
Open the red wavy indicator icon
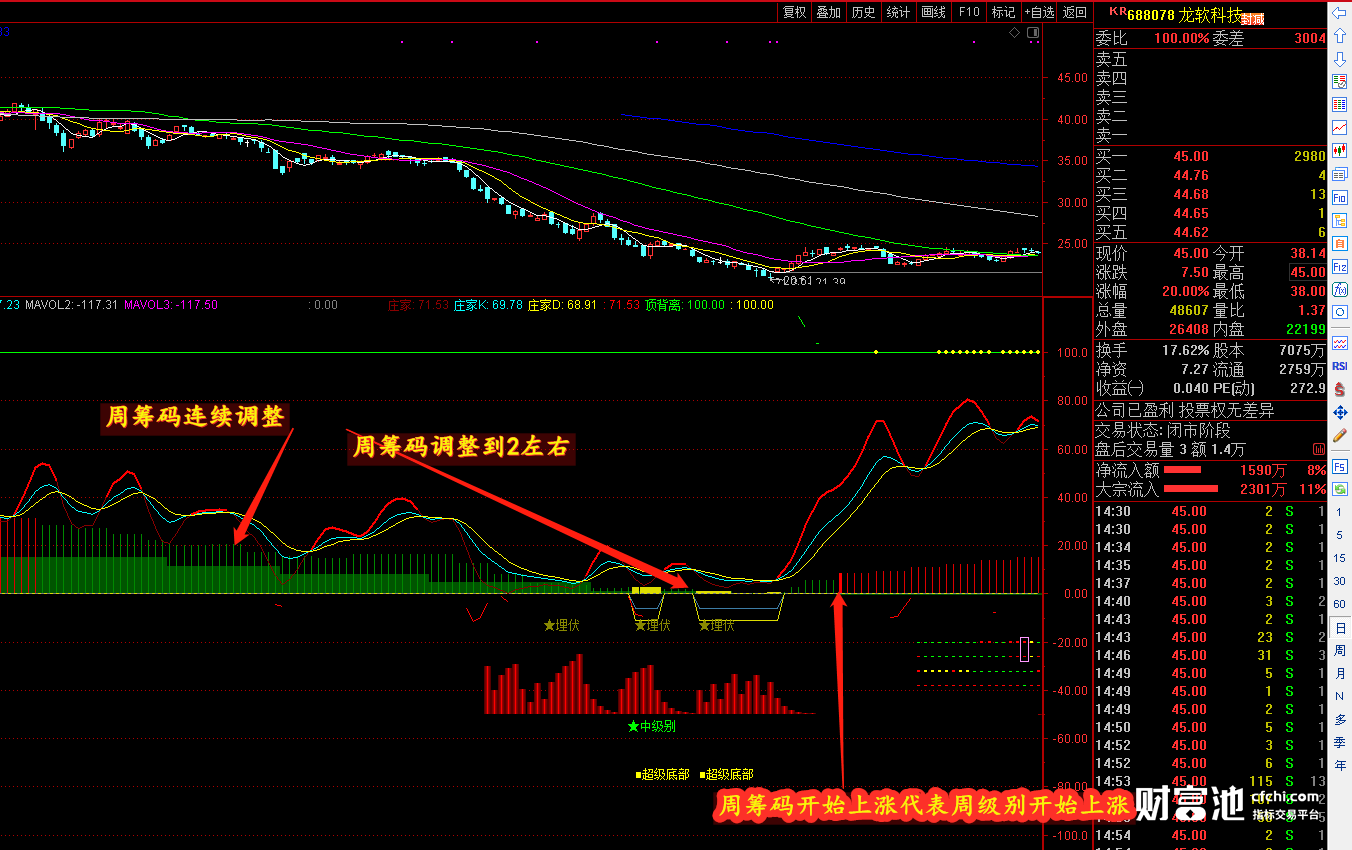click(1339, 343)
